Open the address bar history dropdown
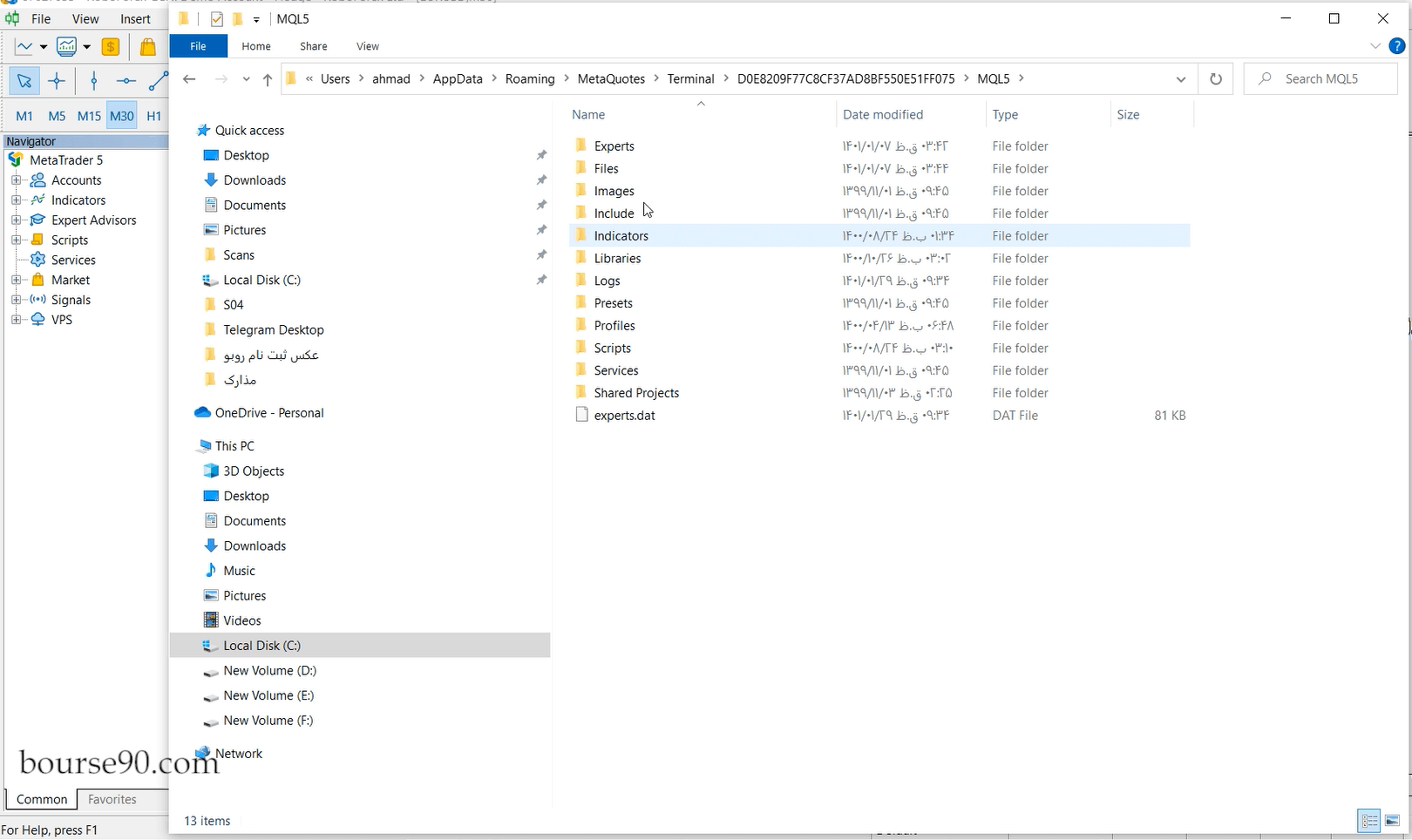The width and height of the screenshot is (1412, 840). [1180, 79]
